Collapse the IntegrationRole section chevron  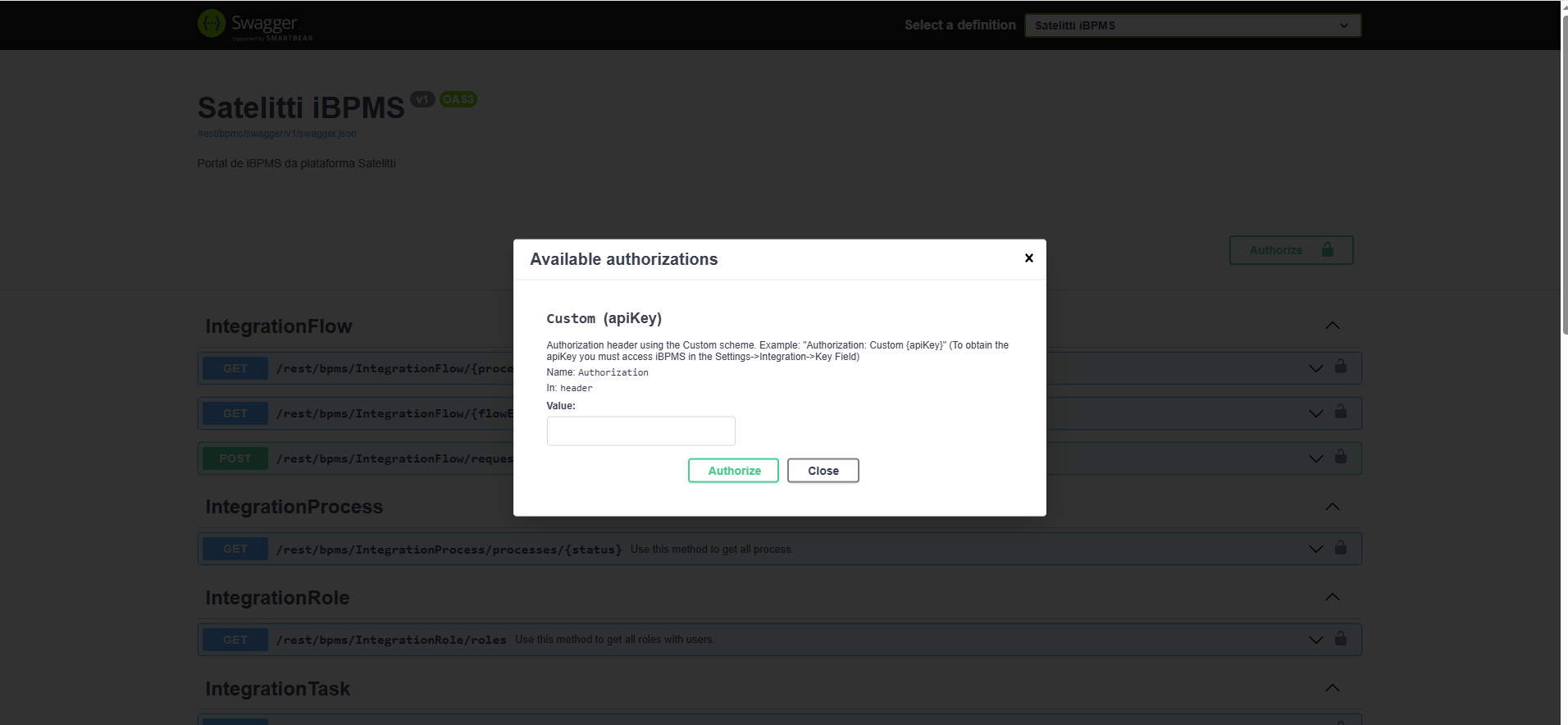pos(1333,597)
